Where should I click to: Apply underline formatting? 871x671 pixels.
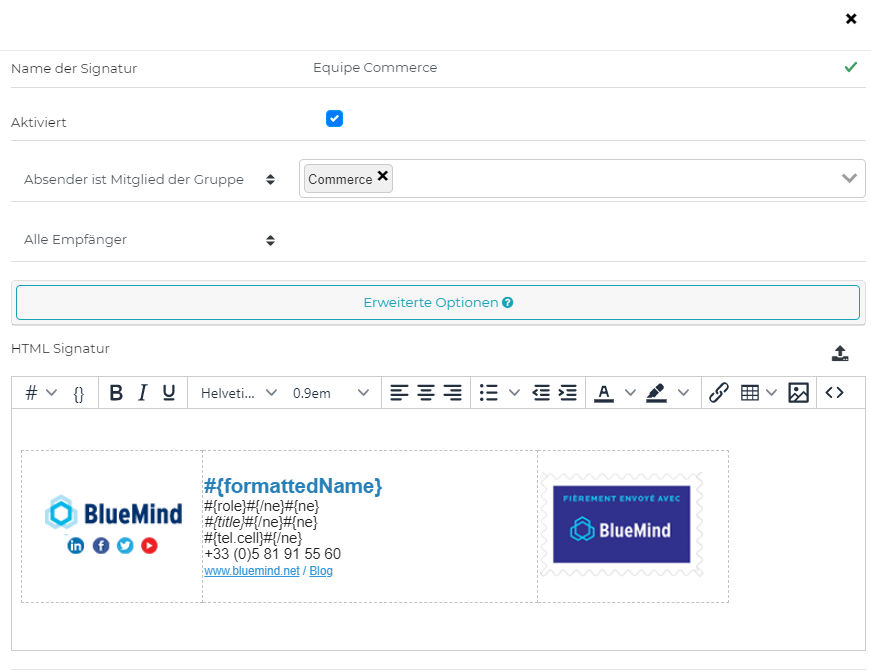[169, 393]
